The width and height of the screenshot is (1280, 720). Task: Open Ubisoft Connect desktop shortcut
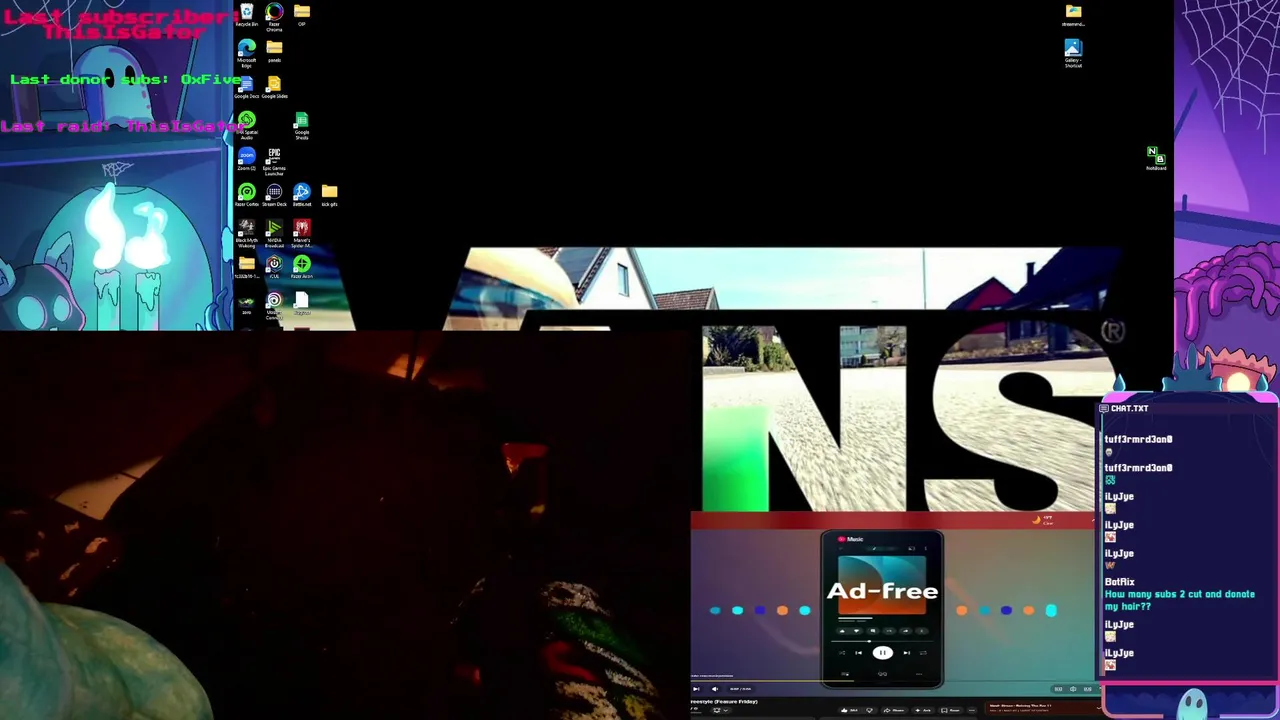point(274,305)
